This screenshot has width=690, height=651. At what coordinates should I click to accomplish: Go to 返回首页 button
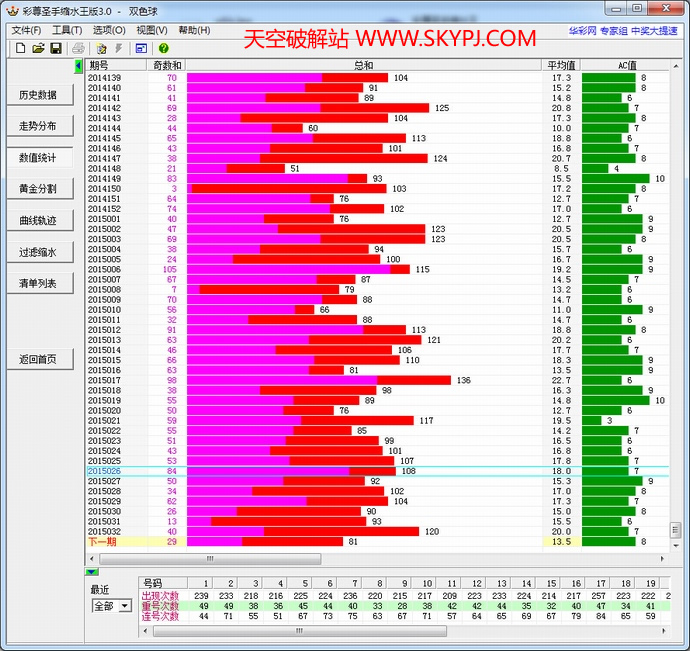pyautogui.click(x=38, y=359)
